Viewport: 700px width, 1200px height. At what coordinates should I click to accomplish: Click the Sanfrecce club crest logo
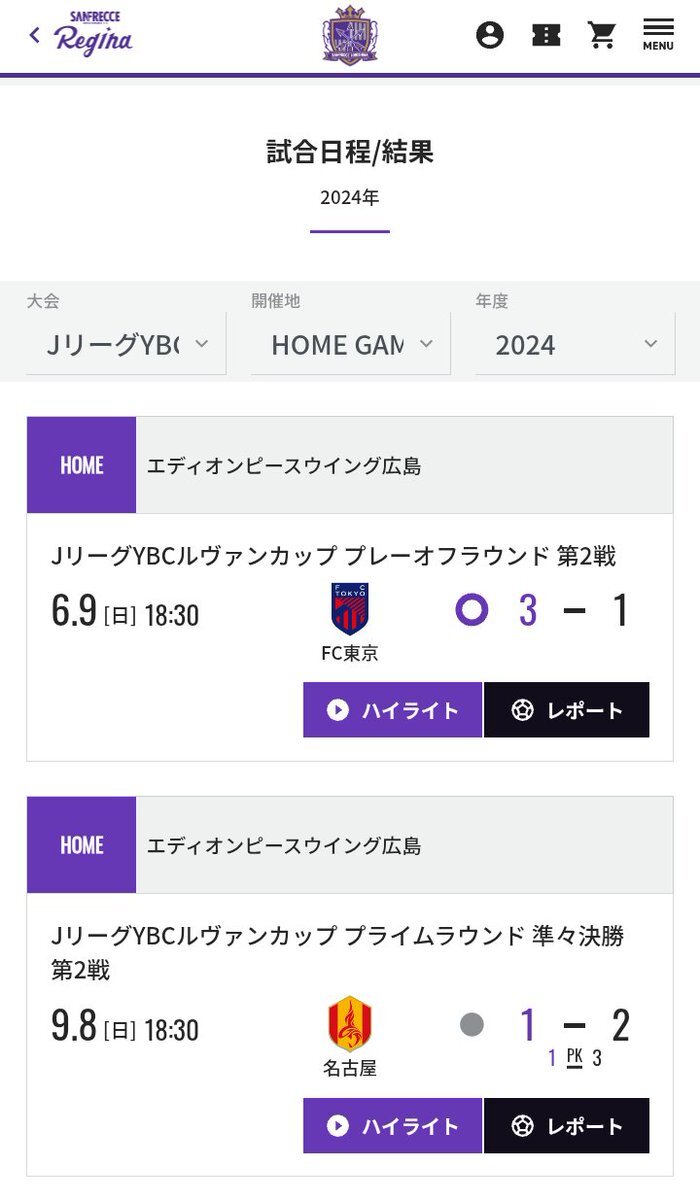point(350,35)
